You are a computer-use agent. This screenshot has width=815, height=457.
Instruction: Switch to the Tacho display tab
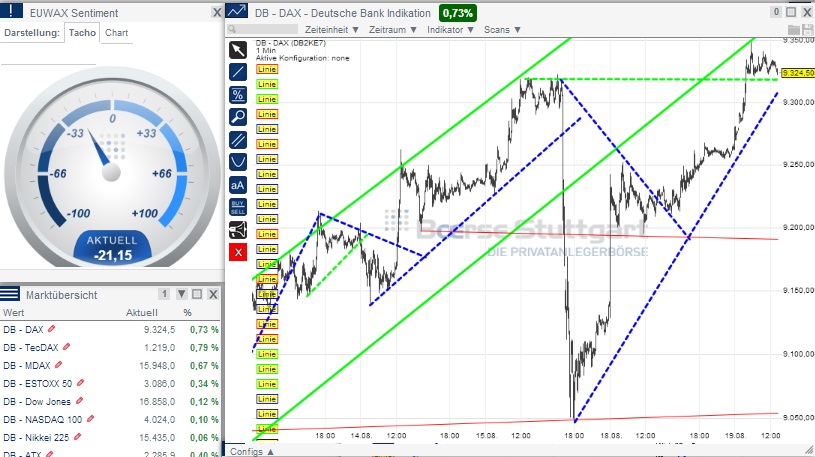82,33
